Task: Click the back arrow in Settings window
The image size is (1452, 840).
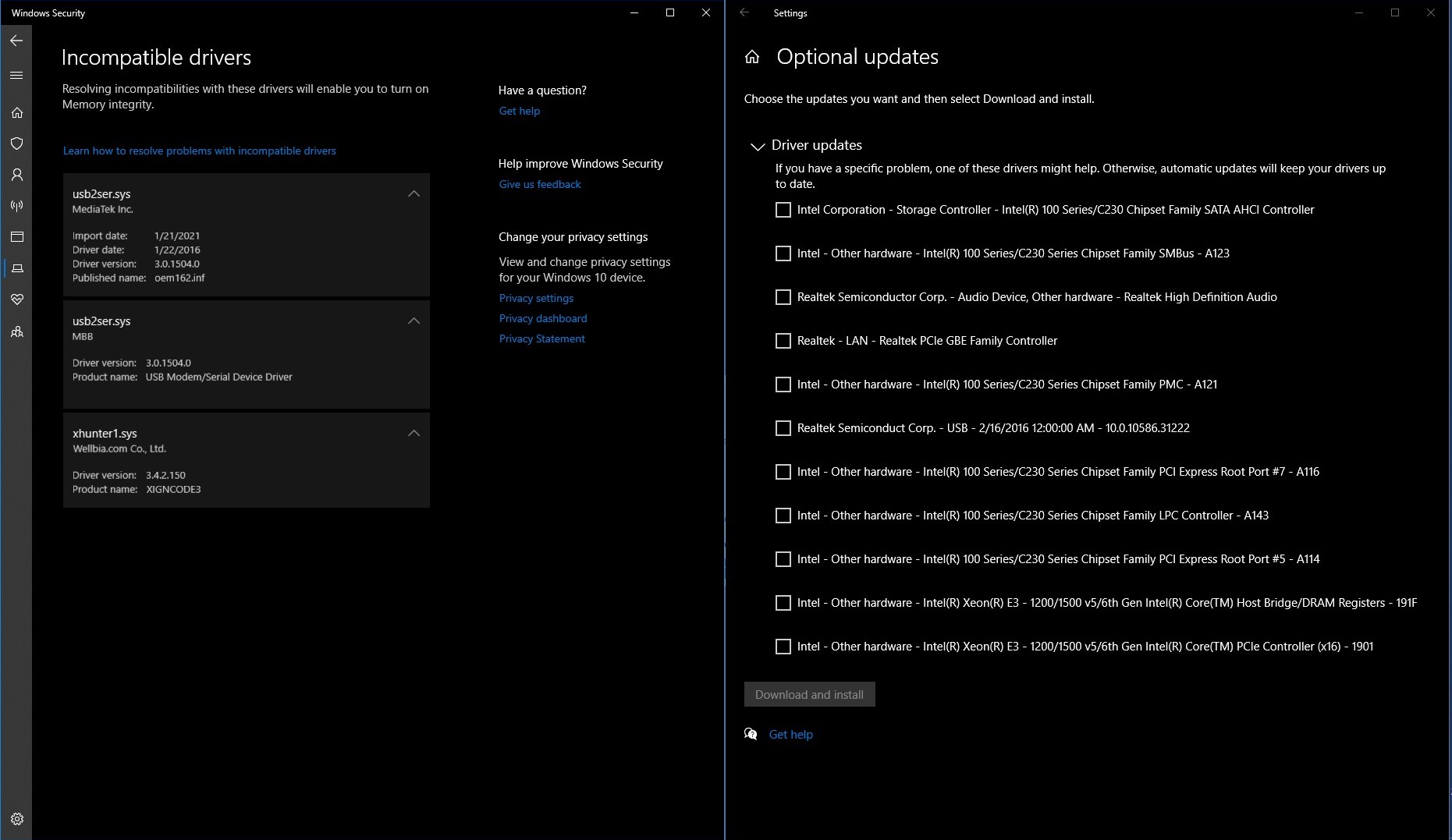Action: (x=744, y=12)
